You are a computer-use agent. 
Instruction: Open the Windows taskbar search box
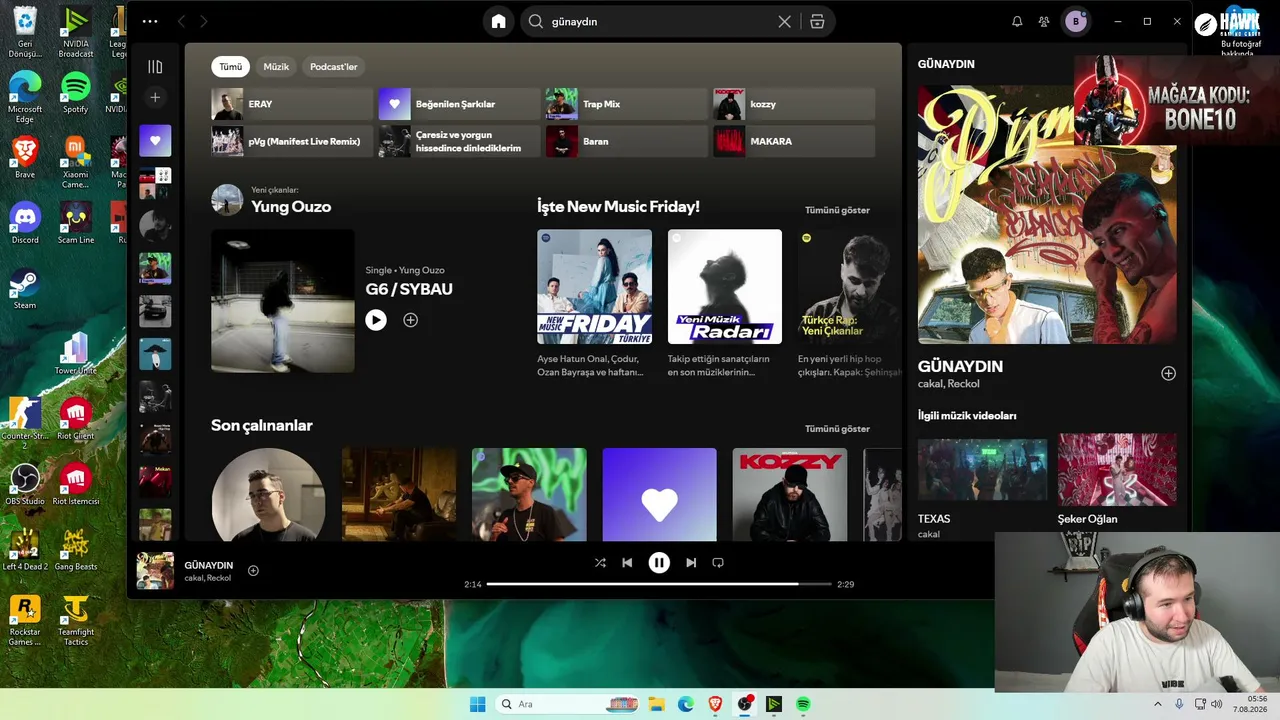[x=567, y=704]
